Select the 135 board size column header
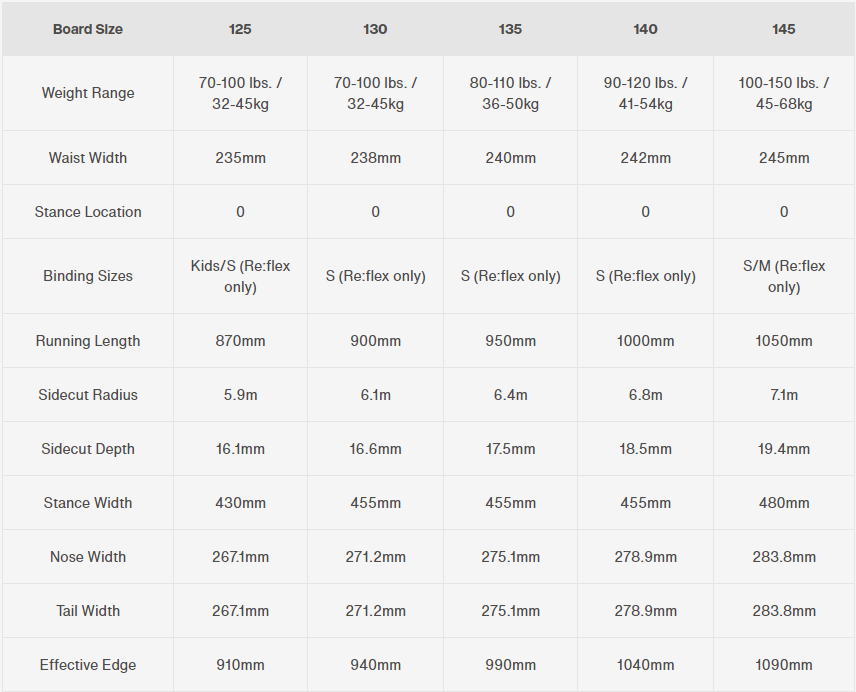This screenshot has height=692, width=856. pyautogui.click(x=510, y=29)
